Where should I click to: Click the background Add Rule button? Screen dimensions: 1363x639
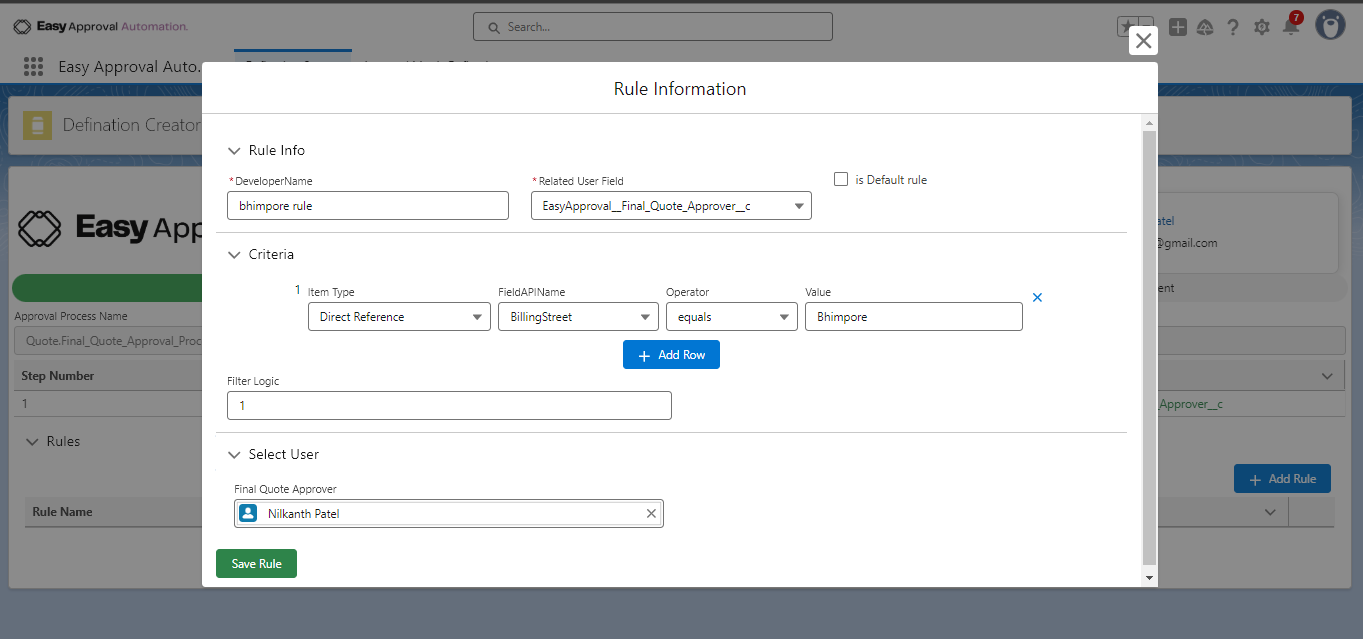coord(1282,479)
